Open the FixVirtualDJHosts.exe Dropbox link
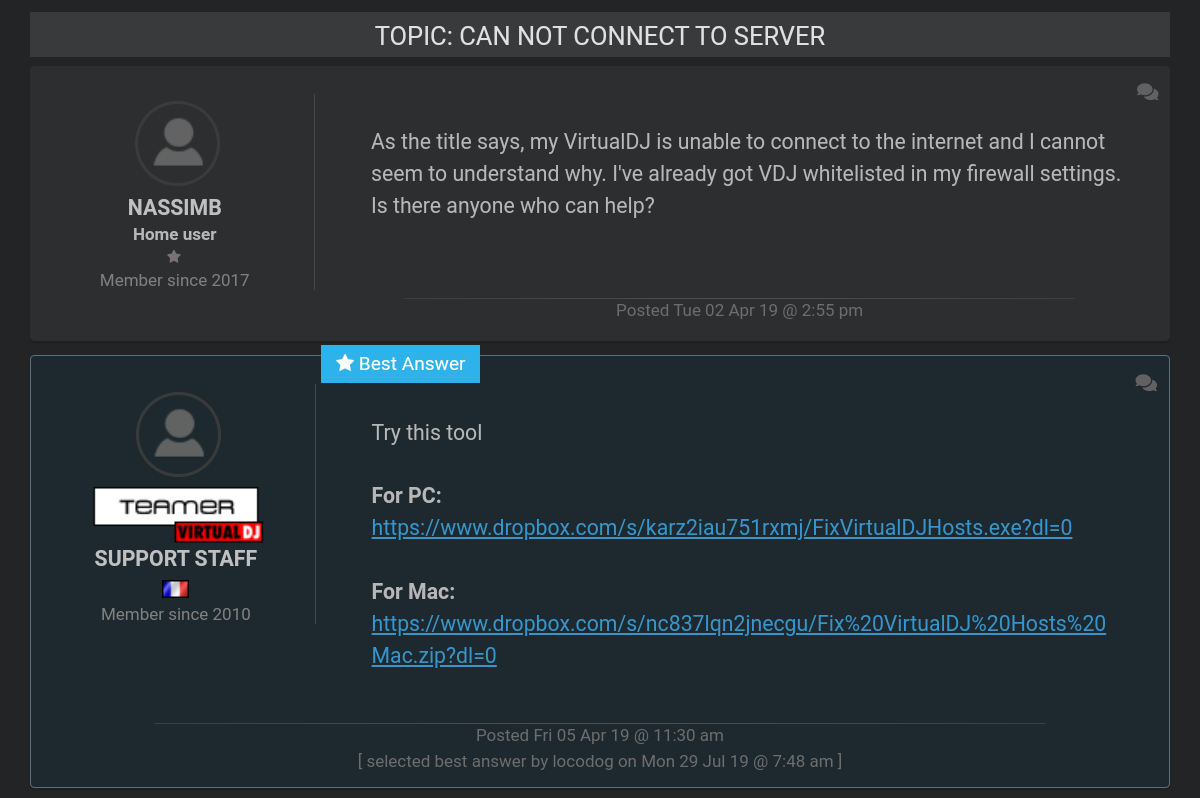1200x798 pixels. click(722, 527)
